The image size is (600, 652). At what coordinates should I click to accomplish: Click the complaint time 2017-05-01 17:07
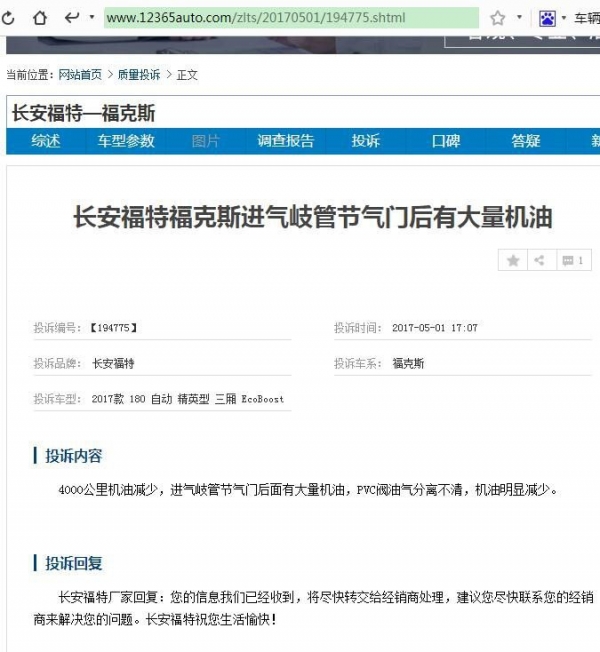pyautogui.click(x=435, y=328)
